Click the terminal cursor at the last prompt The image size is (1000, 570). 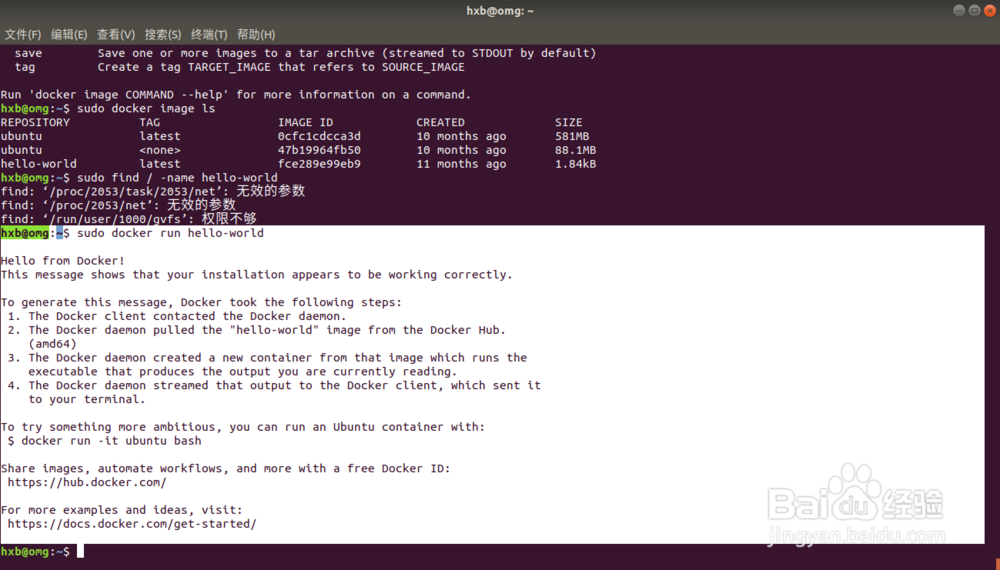[x=80, y=552]
